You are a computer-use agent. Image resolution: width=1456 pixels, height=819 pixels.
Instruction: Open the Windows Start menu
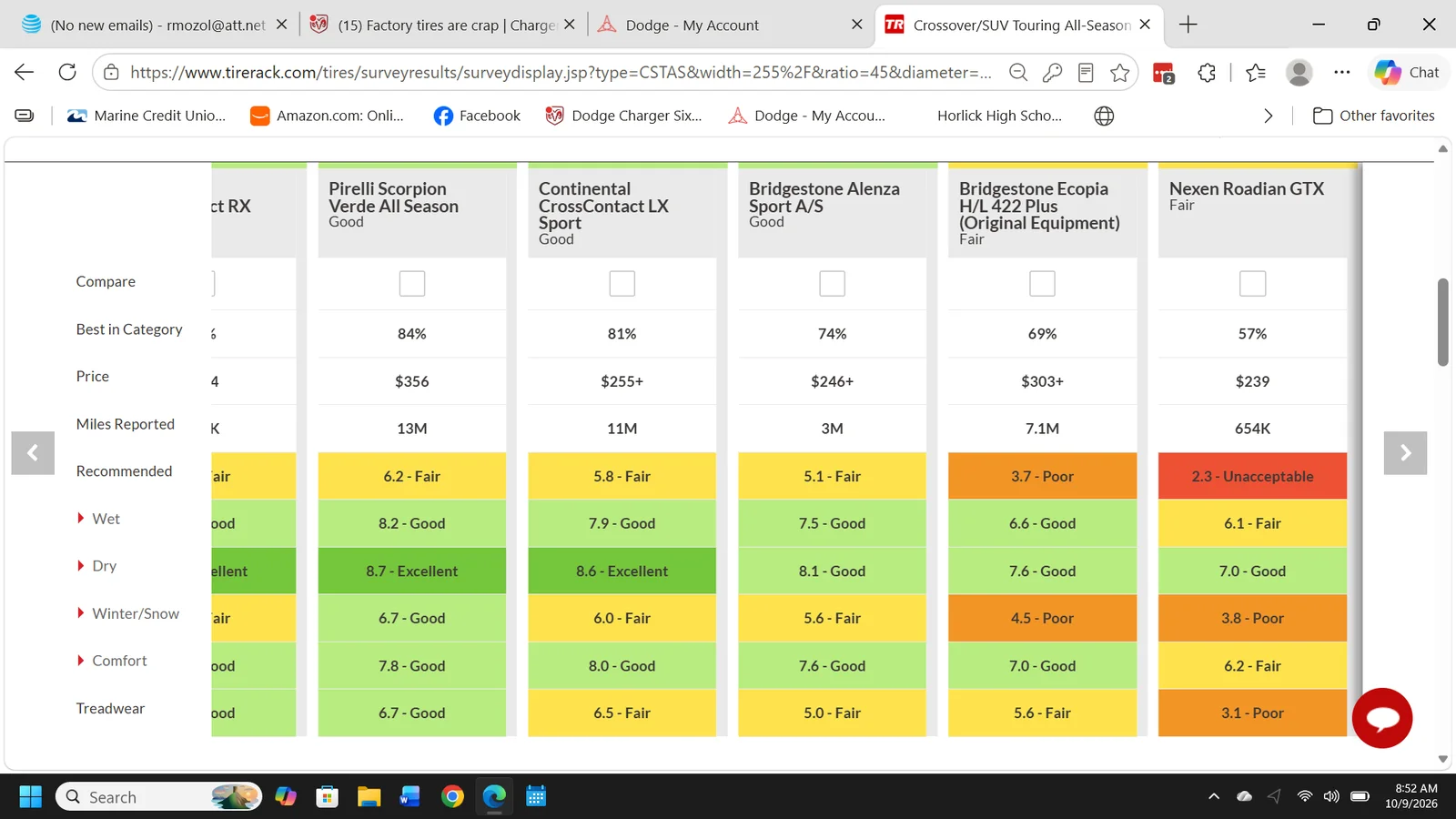tap(30, 797)
